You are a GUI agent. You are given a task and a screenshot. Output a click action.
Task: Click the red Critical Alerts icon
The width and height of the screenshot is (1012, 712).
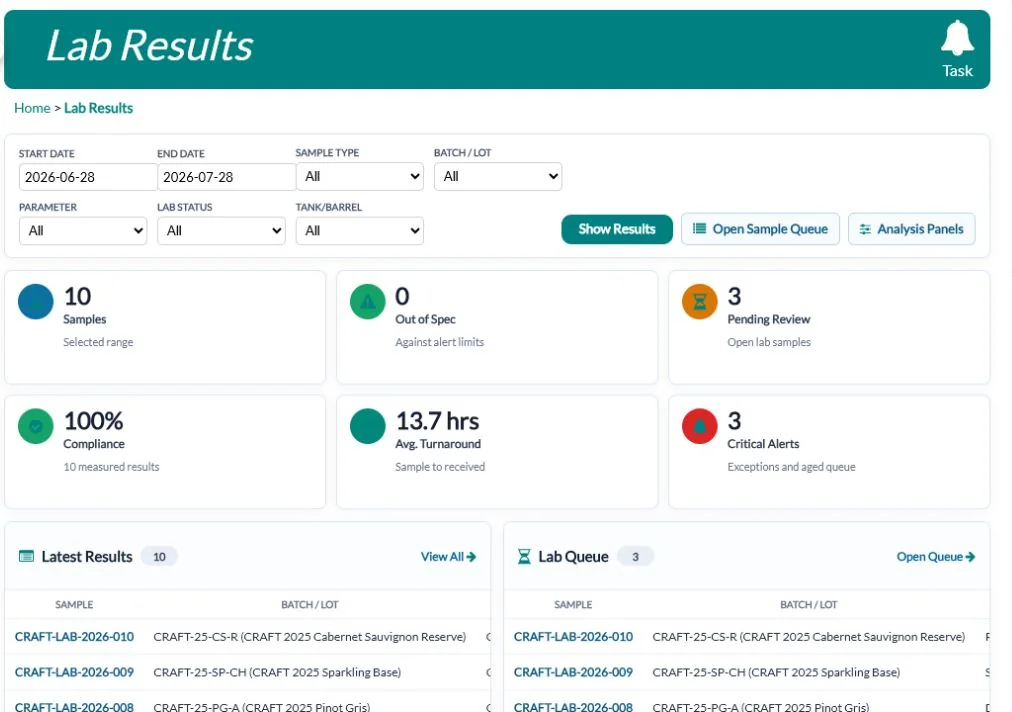(x=700, y=426)
